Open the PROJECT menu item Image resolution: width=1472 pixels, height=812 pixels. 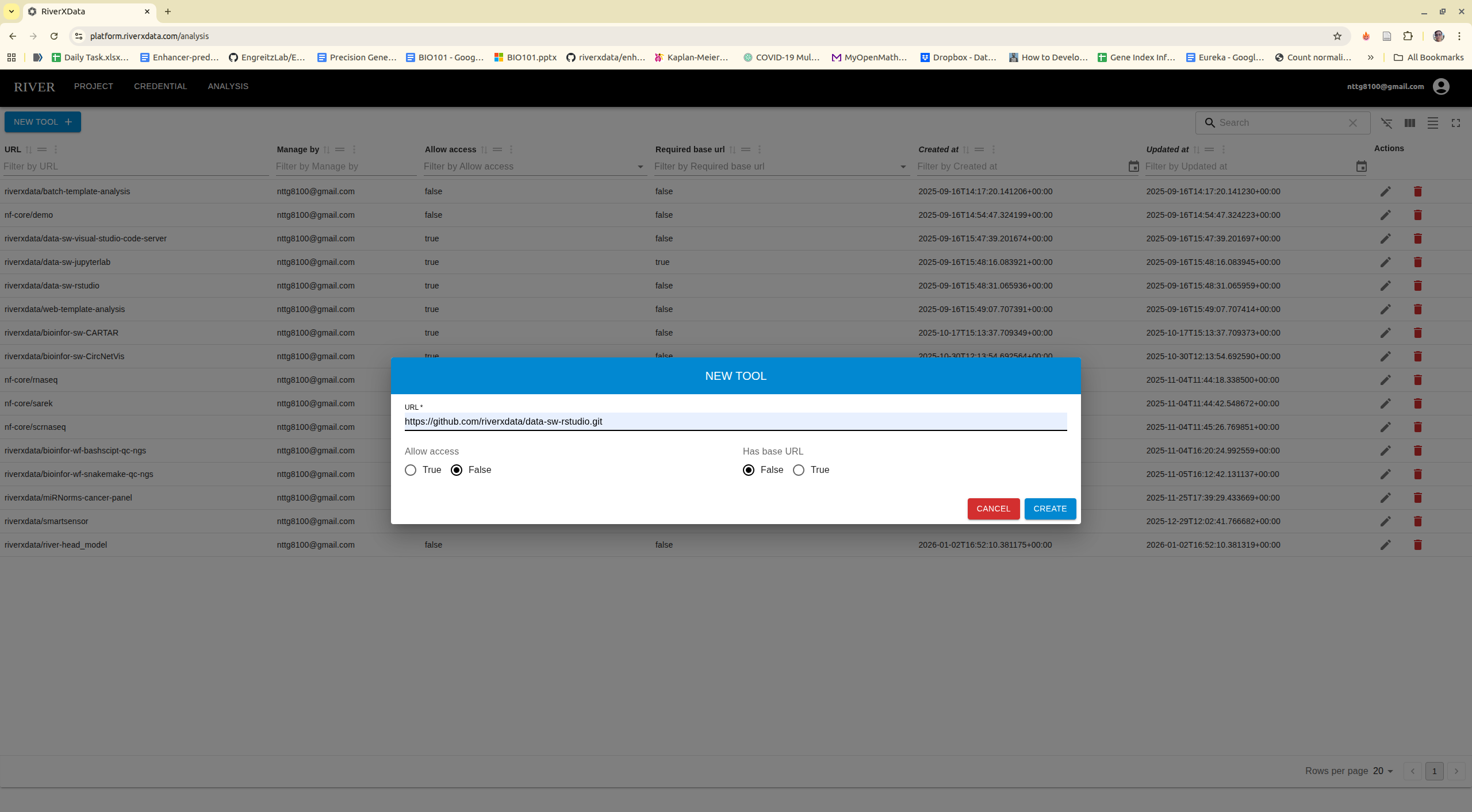pos(93,86)
